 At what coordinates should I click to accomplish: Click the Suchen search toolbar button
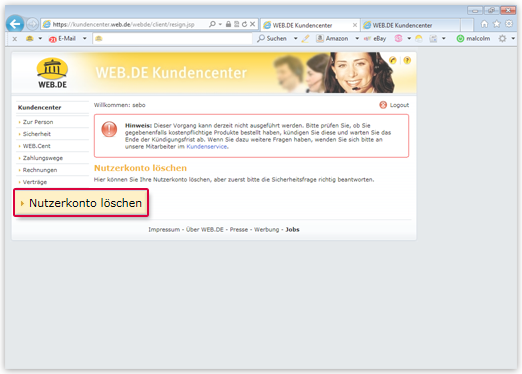[272, 39]
